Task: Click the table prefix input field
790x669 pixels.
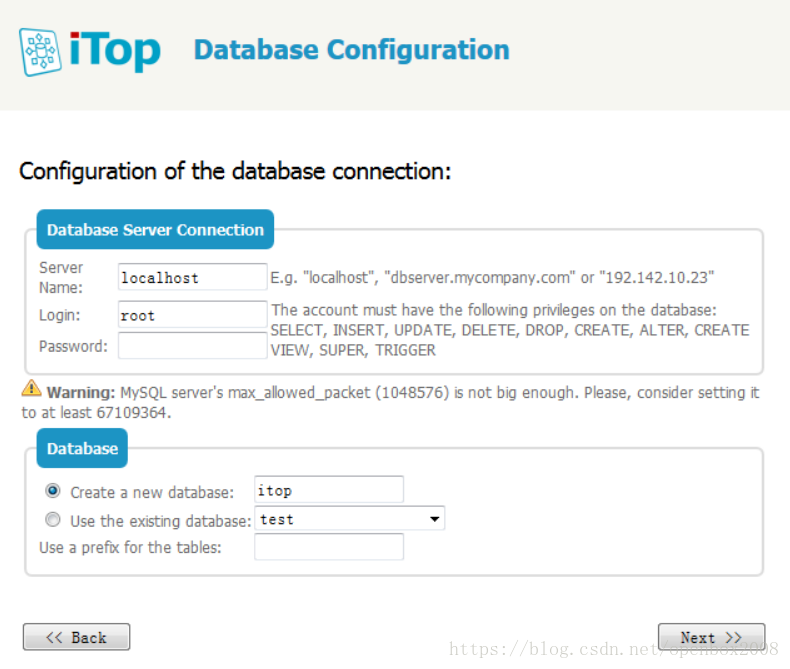Action: [329, 547]
